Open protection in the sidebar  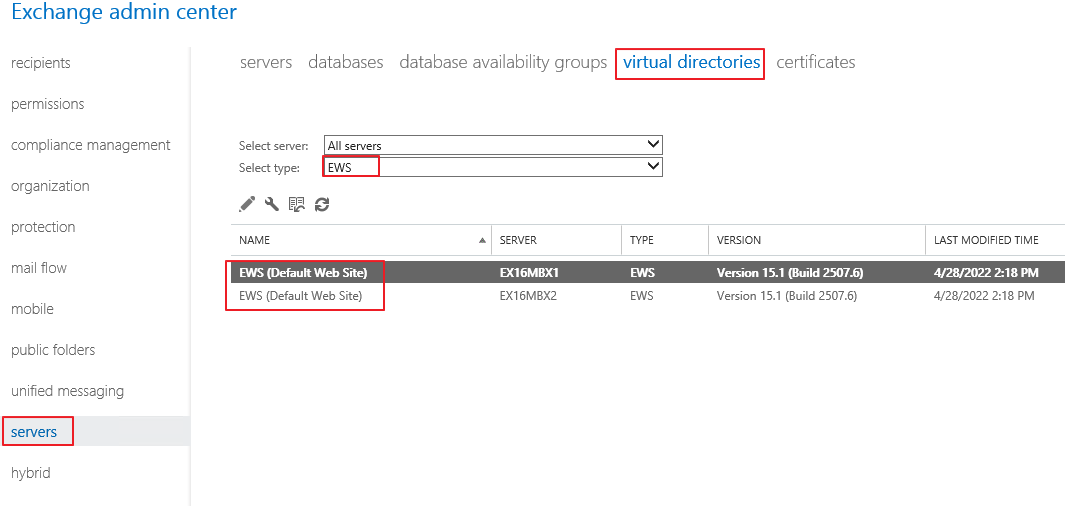pyautogui.click(x=43, y=227)
